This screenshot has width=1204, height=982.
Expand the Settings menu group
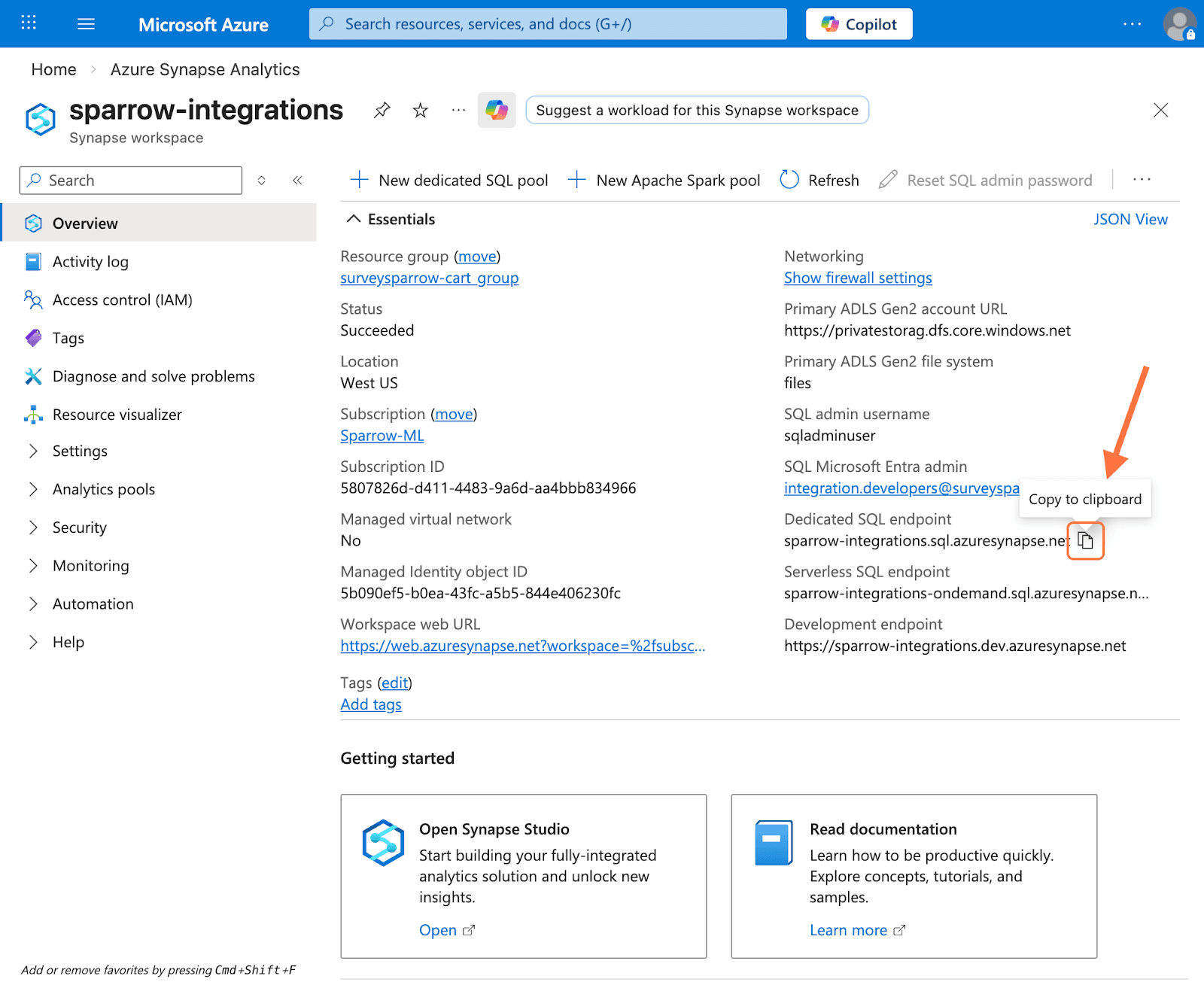click(x=33, y=451)
